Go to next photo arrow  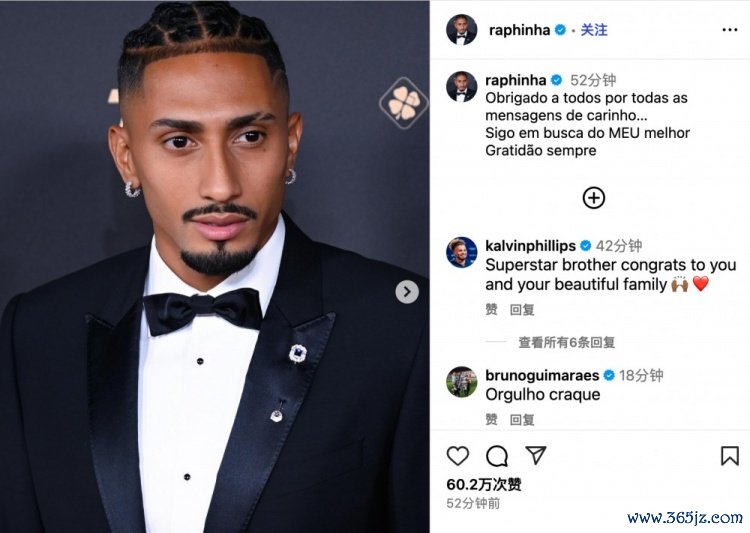(407, 291)
